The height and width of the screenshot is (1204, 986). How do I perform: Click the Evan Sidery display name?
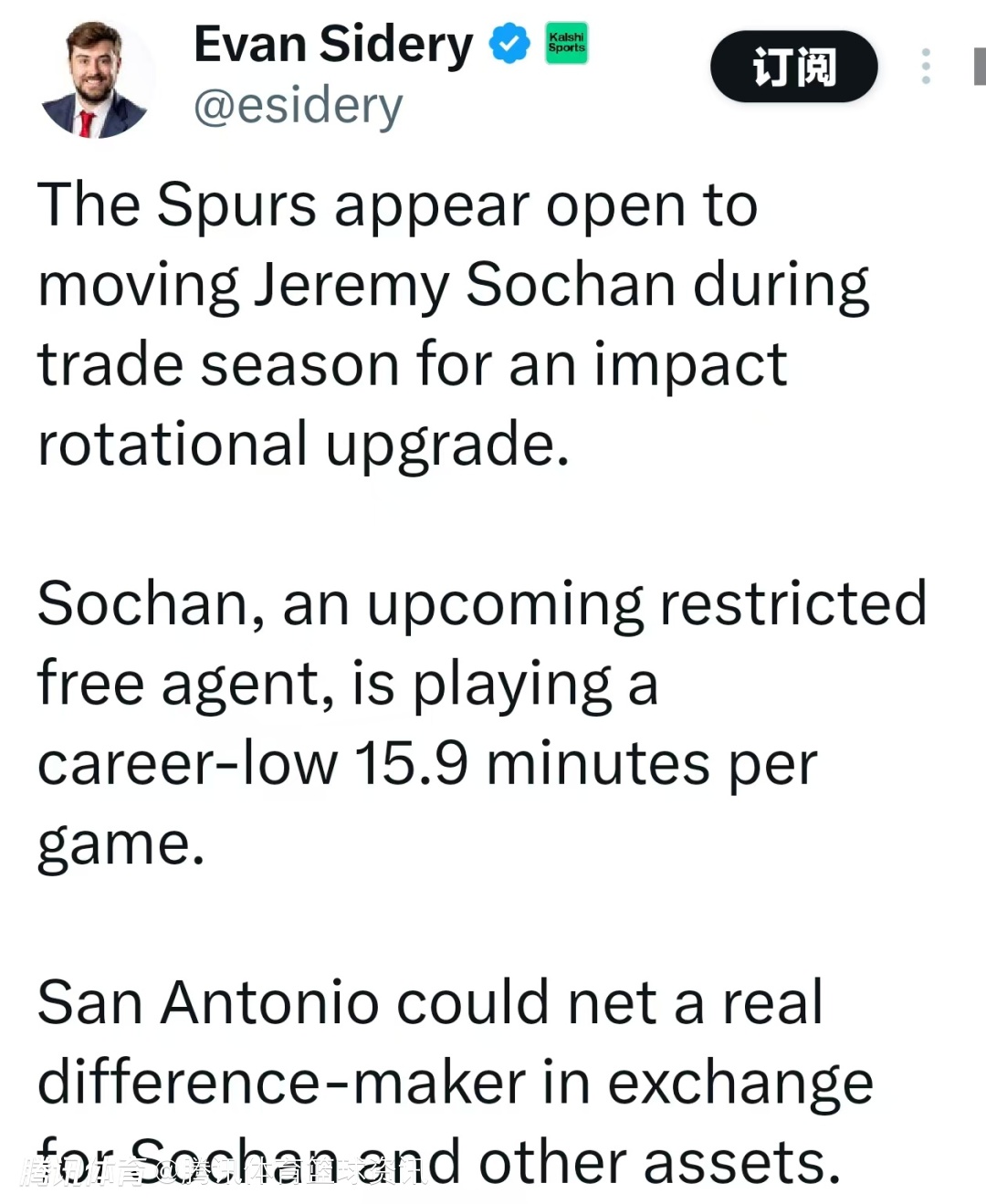(x=333, y=45)
